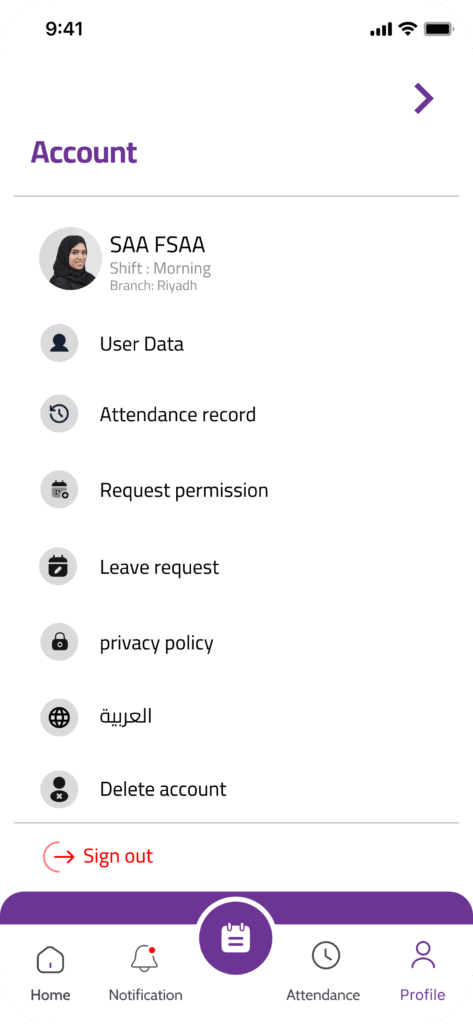Tap the Leave request calendar edit icon
The image size is (473, 1024).
click(59, 566)
